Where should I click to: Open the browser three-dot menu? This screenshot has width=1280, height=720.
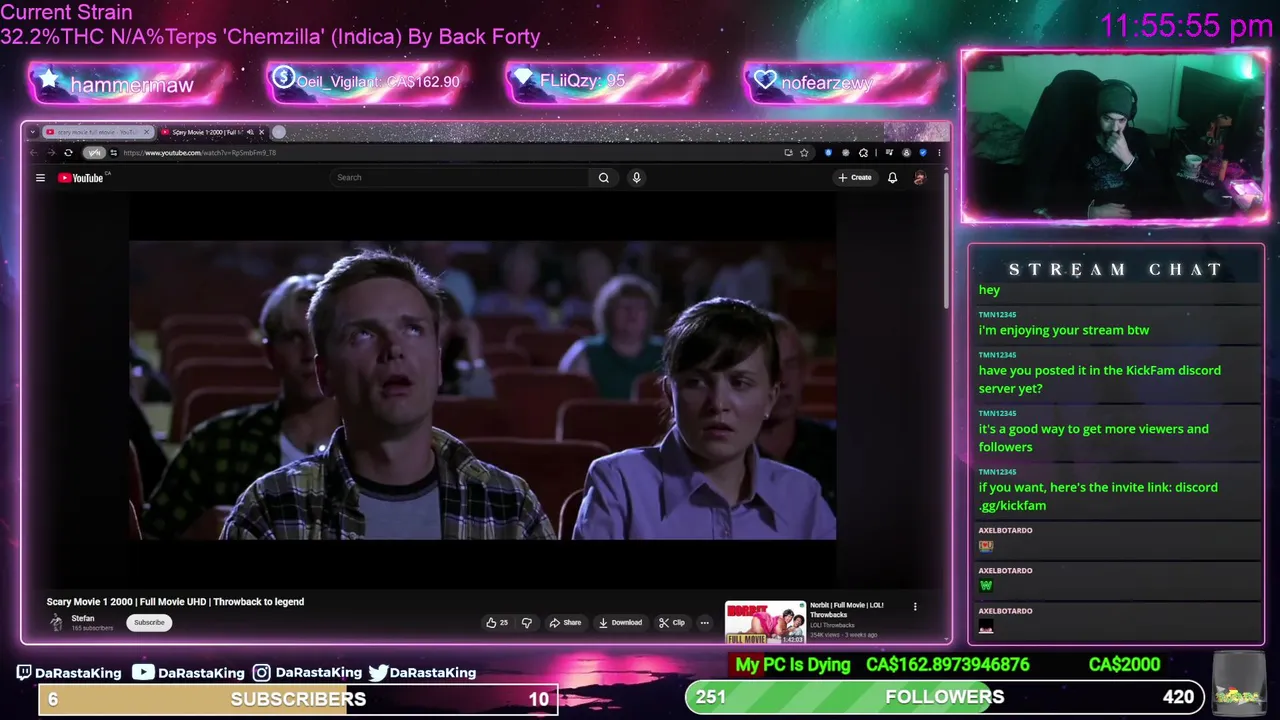pos(939,153)
